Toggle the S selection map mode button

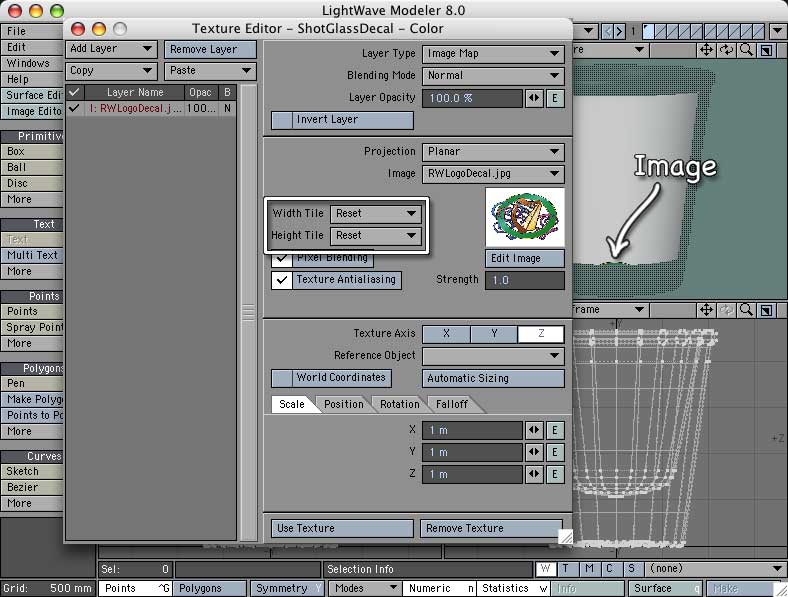(631, 569)
